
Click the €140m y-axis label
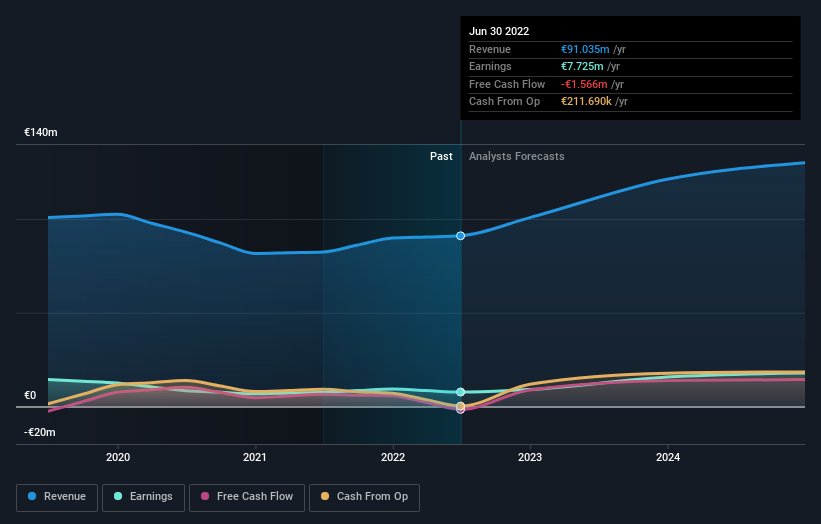pyautogui.click(x=40, y=132)
